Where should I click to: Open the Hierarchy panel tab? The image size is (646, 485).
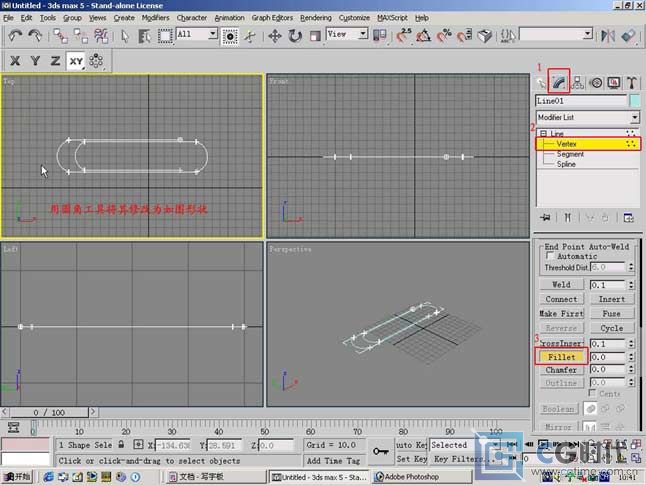(x=578, y=82)
